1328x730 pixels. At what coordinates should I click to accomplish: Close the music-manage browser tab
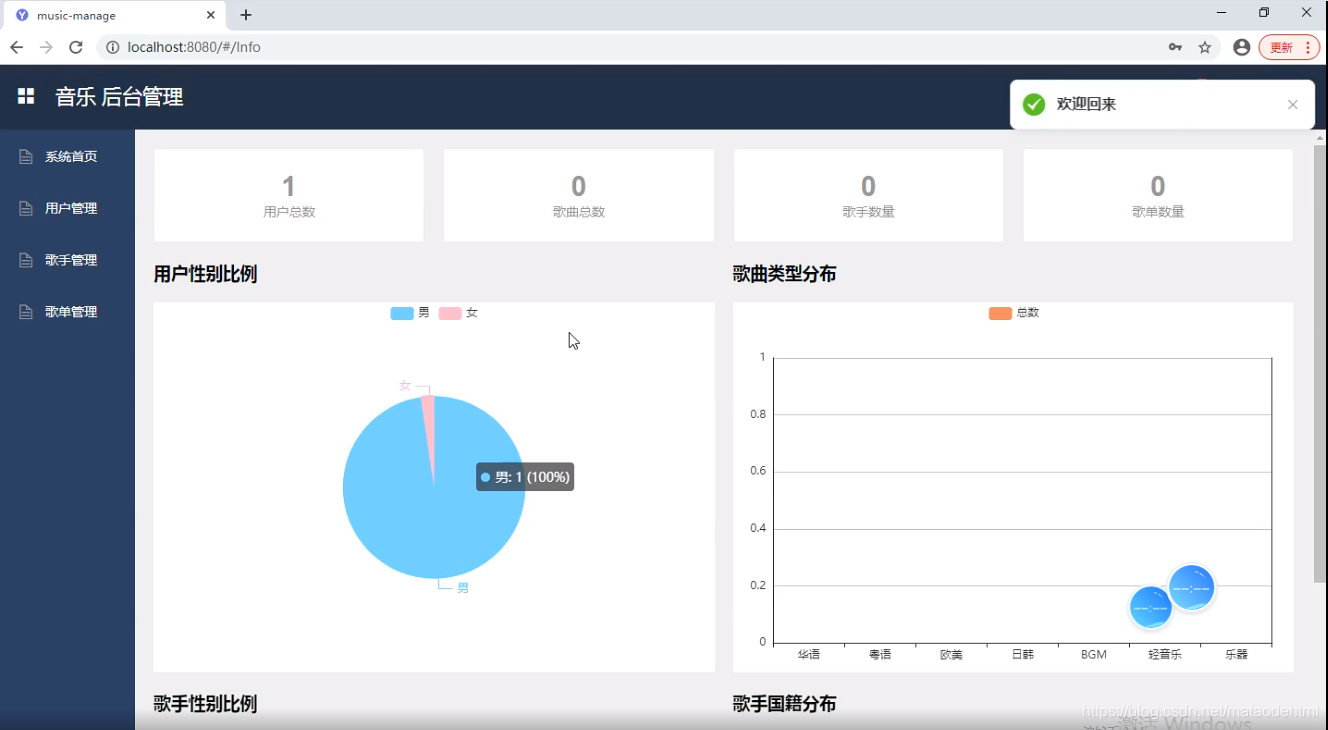[211, 15]
